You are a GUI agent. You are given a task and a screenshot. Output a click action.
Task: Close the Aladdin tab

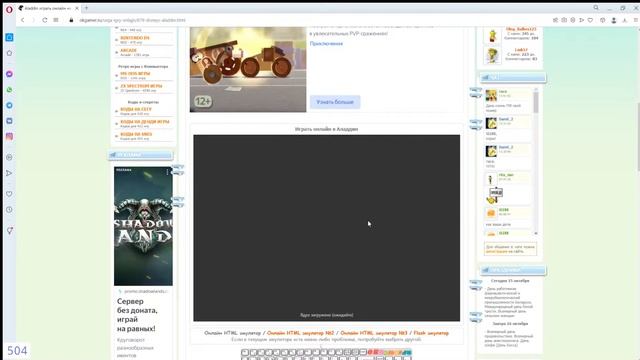click(77, 8)
